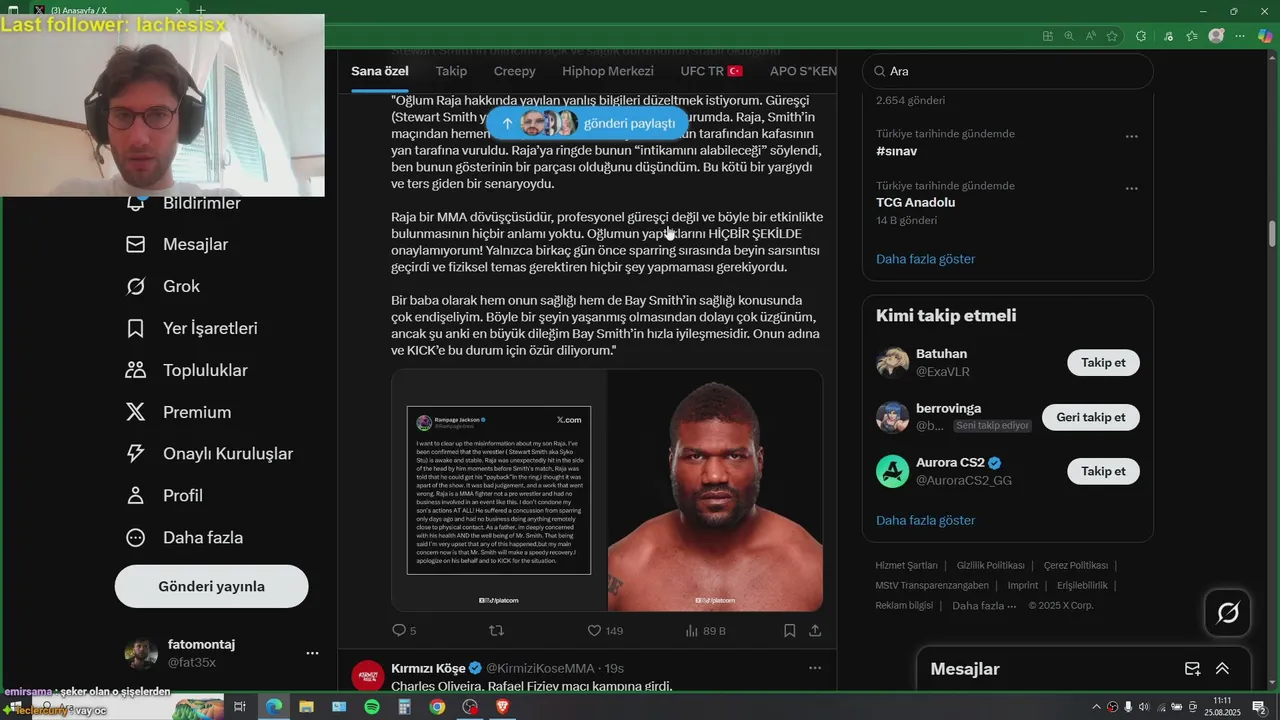Open Grok icon in sidebar

click(136, 286)
